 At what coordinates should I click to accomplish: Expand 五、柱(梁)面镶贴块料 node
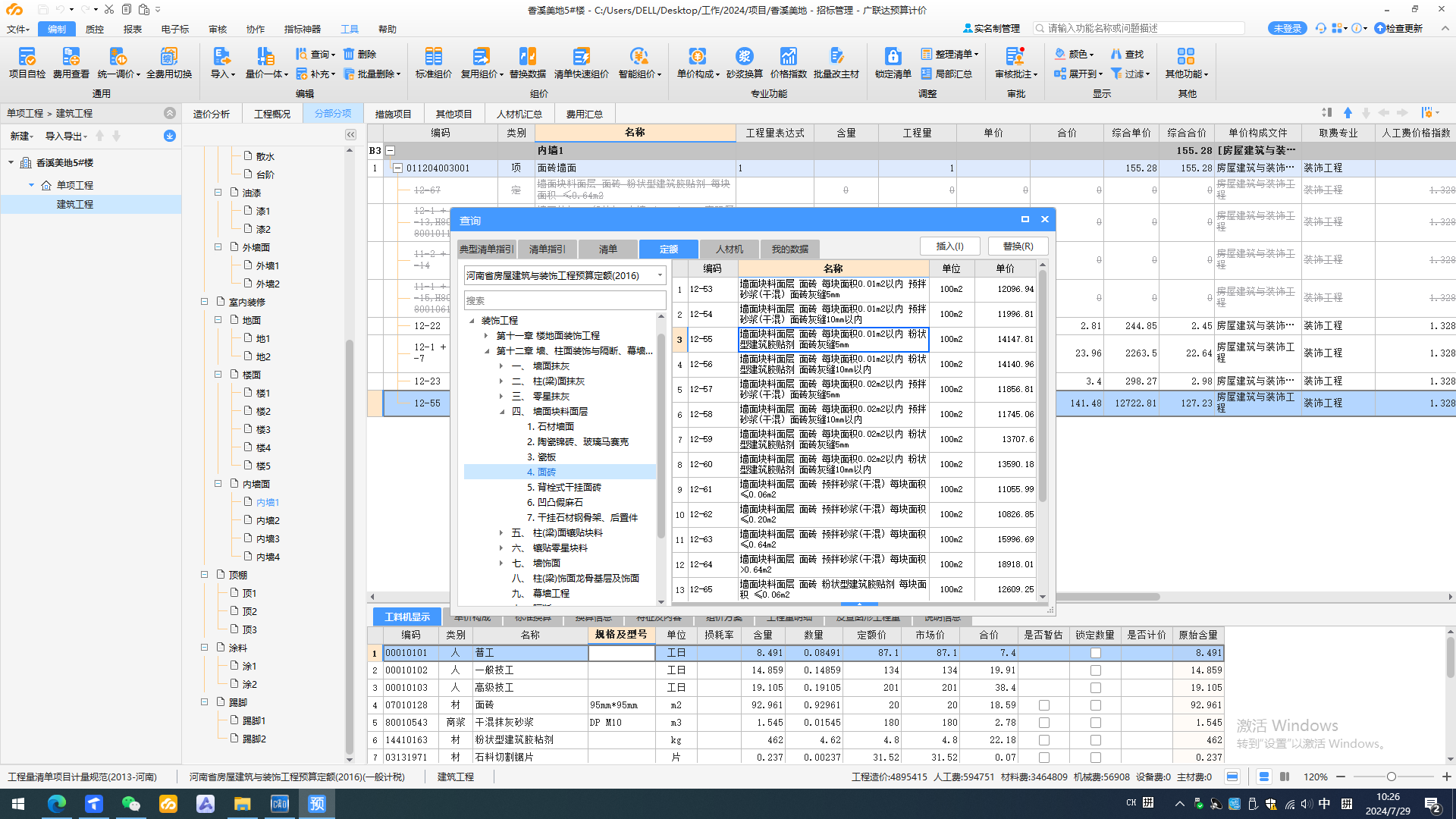click(501, 533)
